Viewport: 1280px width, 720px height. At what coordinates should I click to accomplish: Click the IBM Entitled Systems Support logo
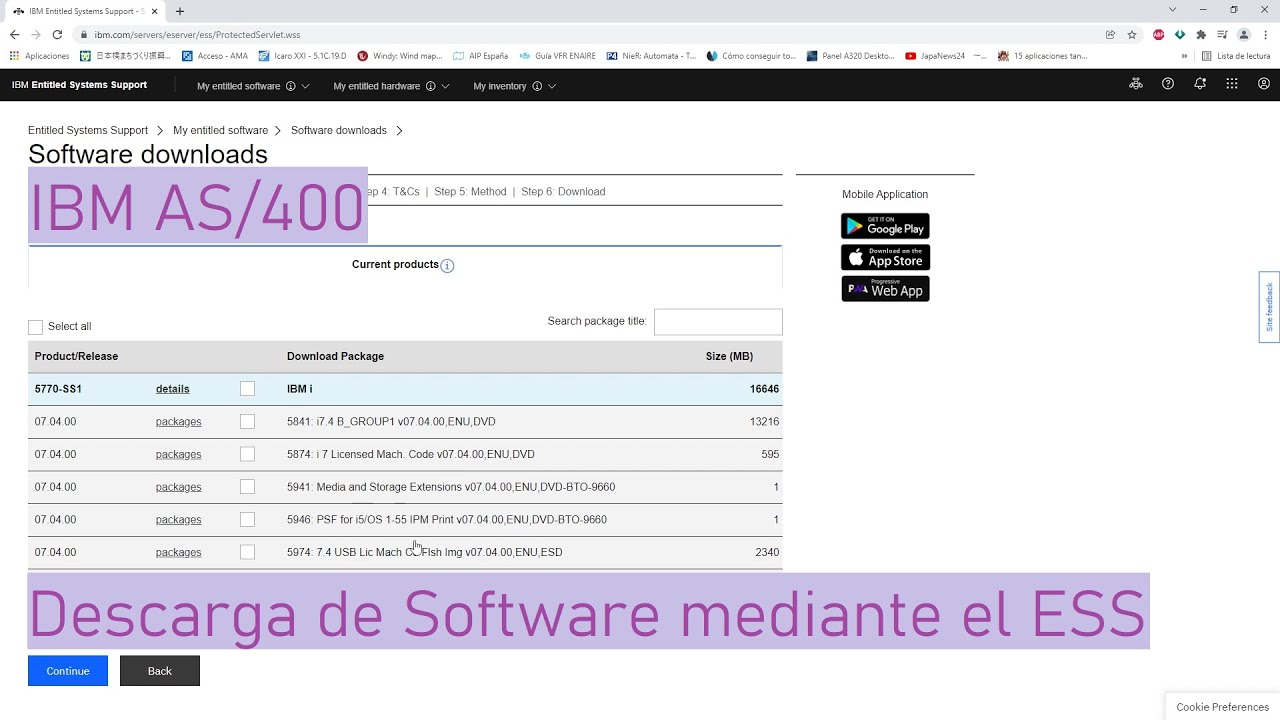(x=79, y=85)
